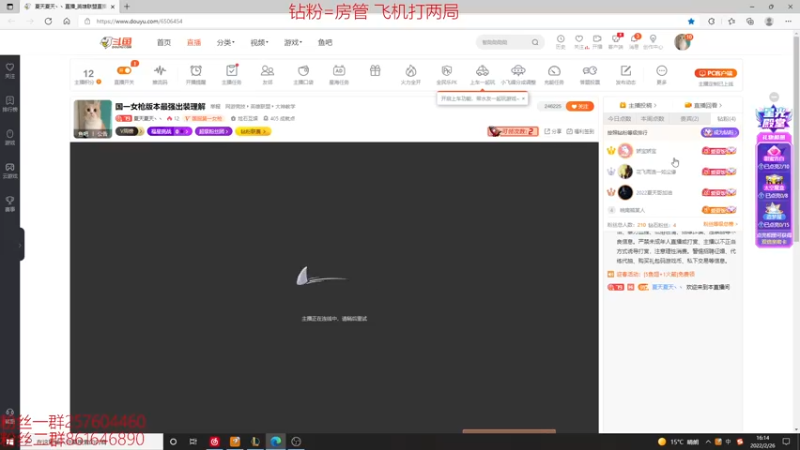Open the chat bubble voting icon
This screenshot has height=450, width=800.
point(590,70)
